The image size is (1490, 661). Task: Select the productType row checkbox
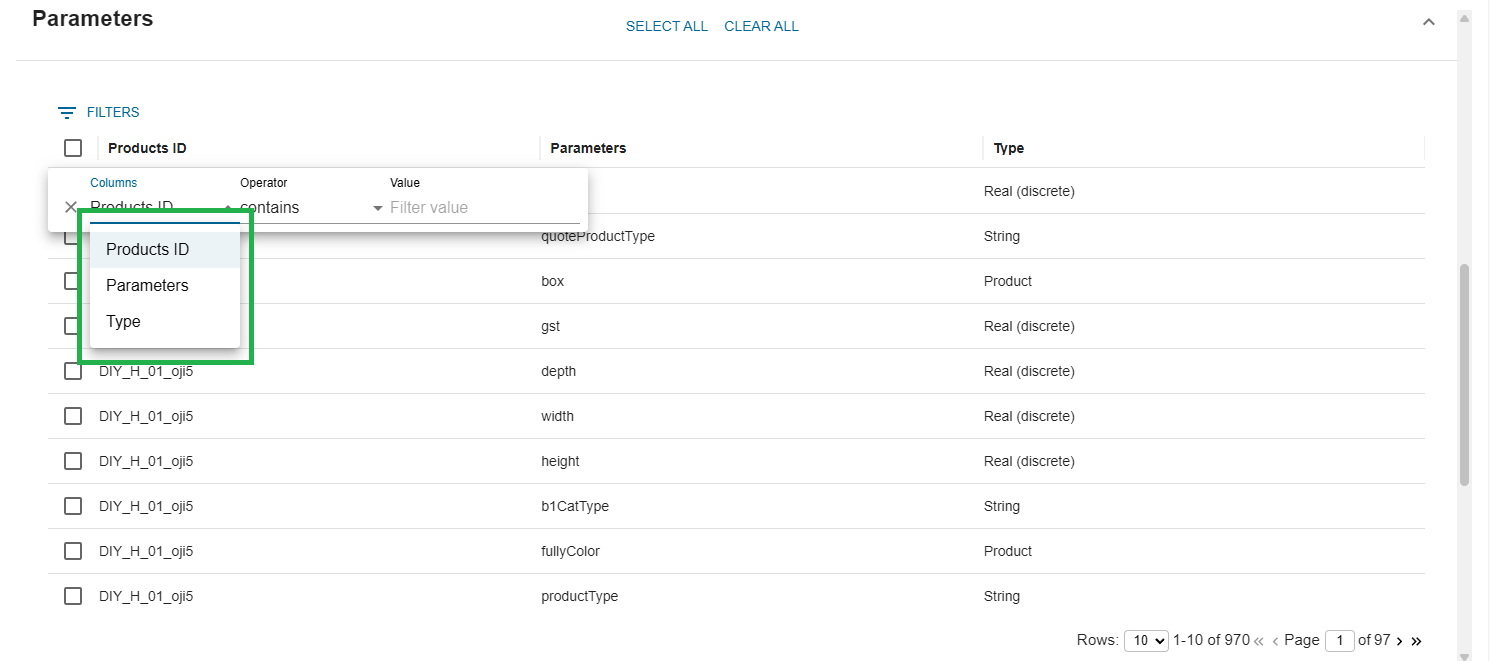click(73, 596)
